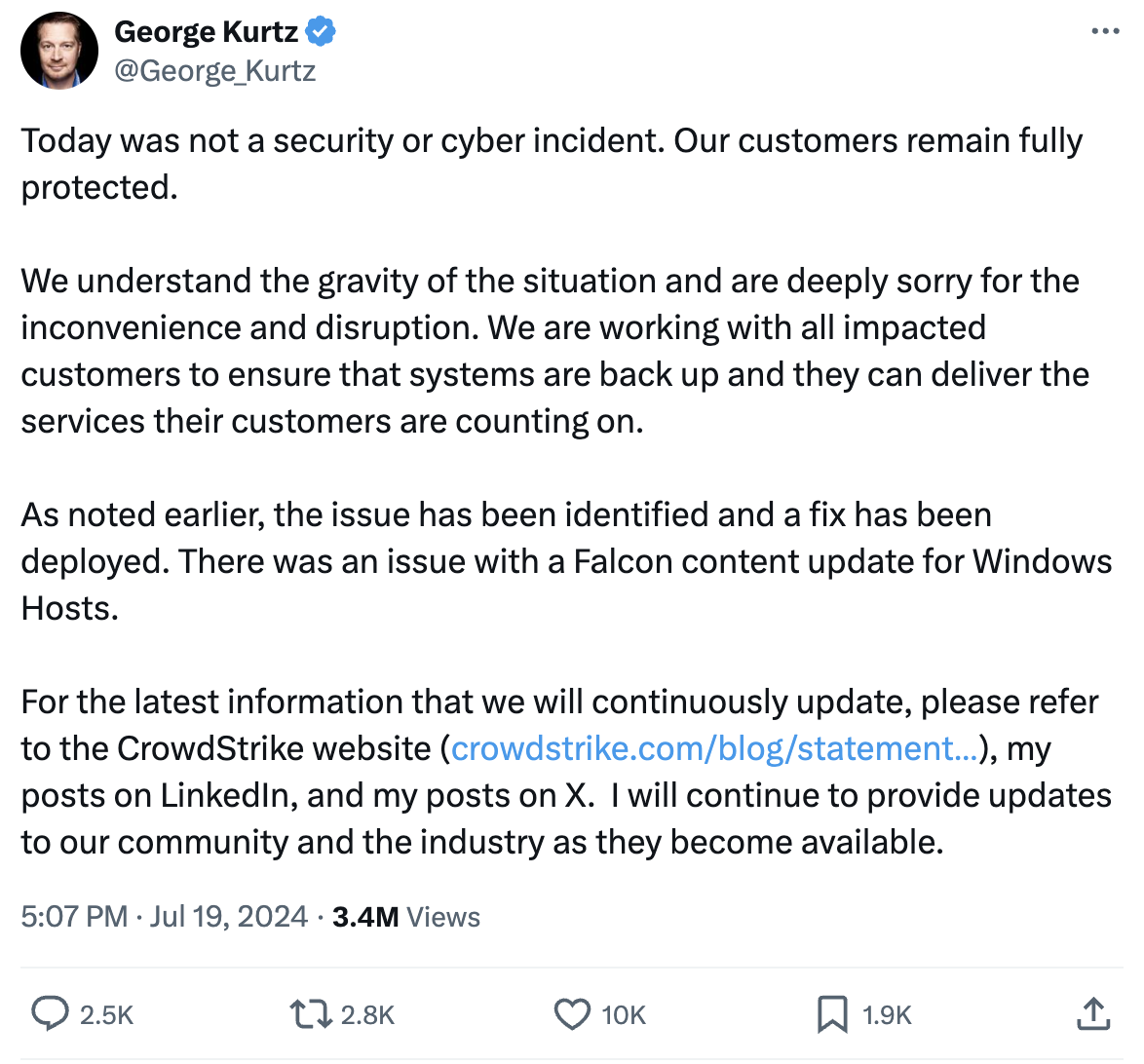This screenshot has height=1064, width=1144.
Task: Like the tweet with the heart icon
Action: point(572,1013)
